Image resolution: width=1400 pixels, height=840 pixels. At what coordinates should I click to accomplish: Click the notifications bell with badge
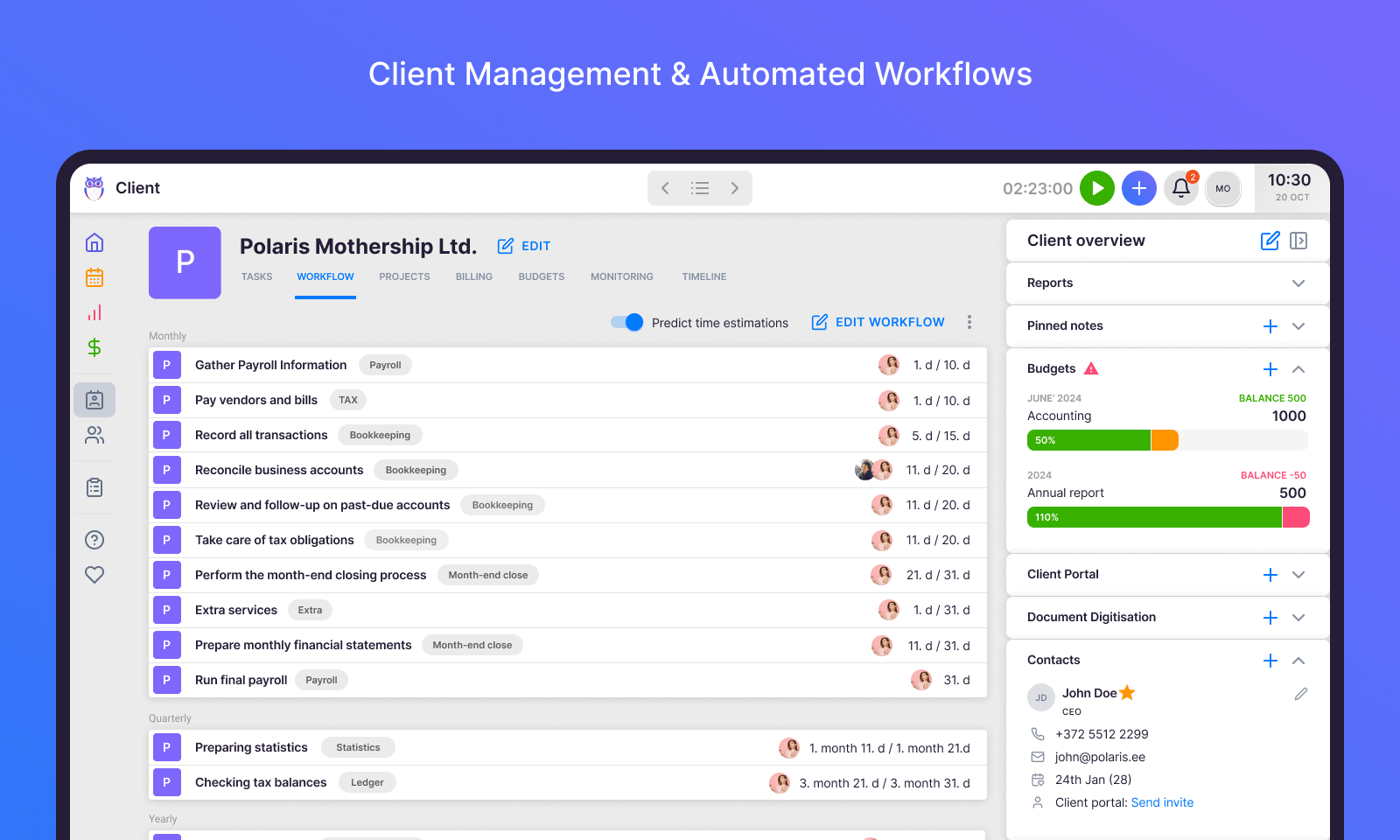coord(1180,187)
